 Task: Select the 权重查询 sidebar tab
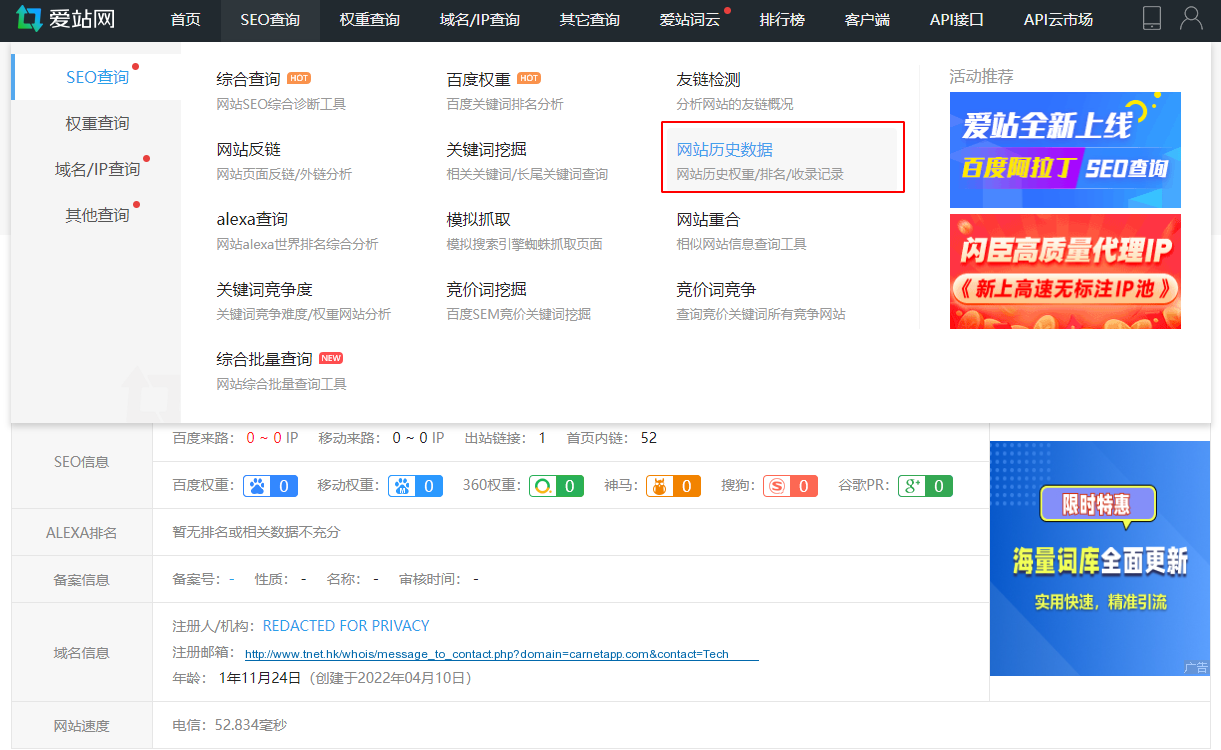pyautogui.click(x=97, y=123)
